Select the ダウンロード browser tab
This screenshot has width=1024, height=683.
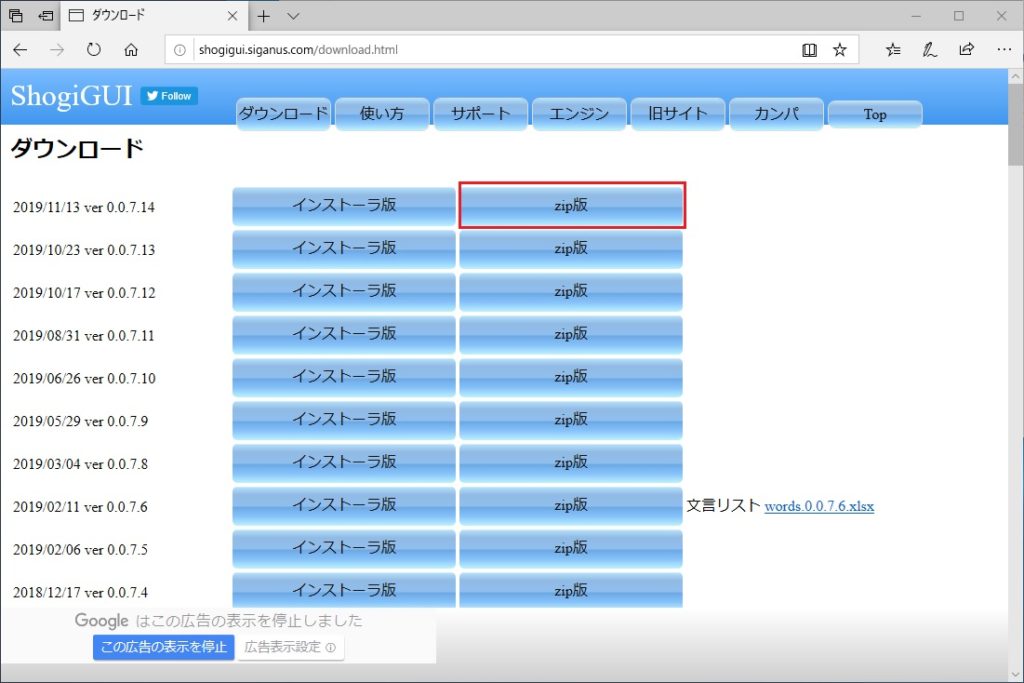click(x=153, y=16)
